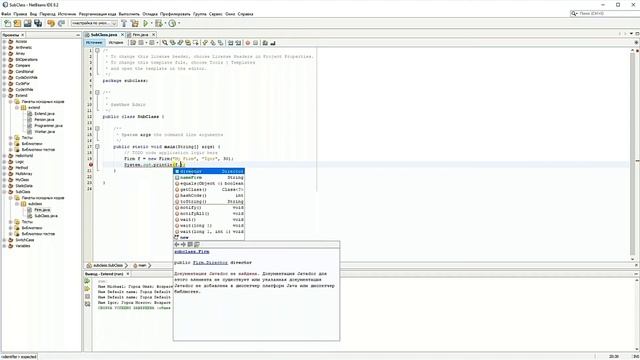Collapse the license comment fold on line 1

tap(97, 51)
